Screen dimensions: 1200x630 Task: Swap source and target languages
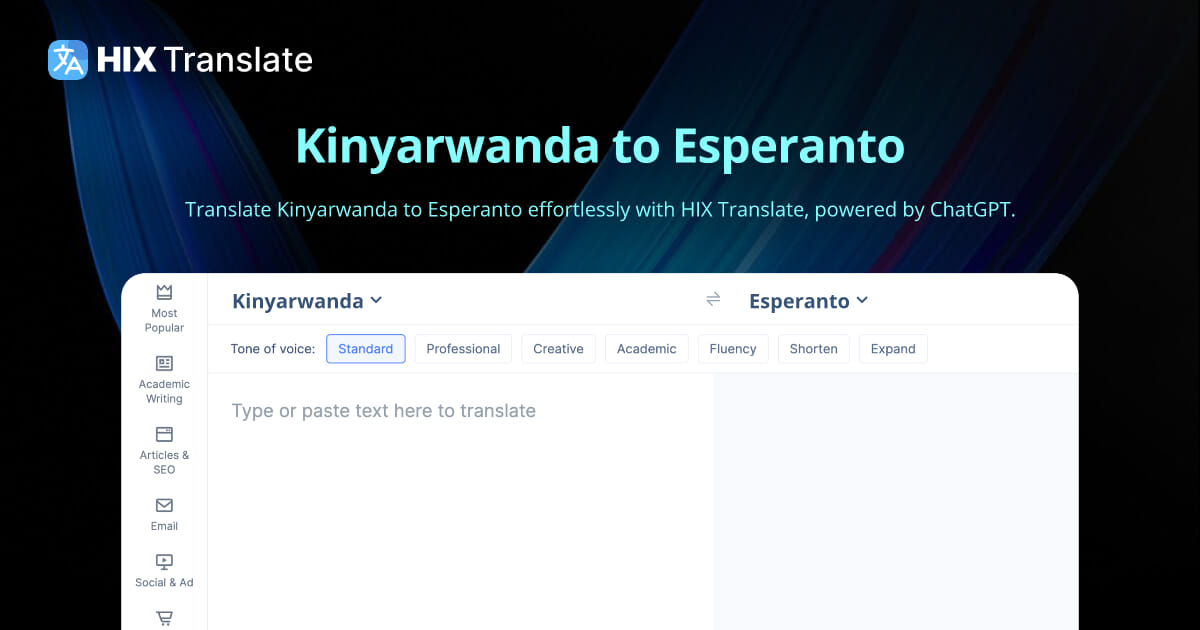[713, 299]
